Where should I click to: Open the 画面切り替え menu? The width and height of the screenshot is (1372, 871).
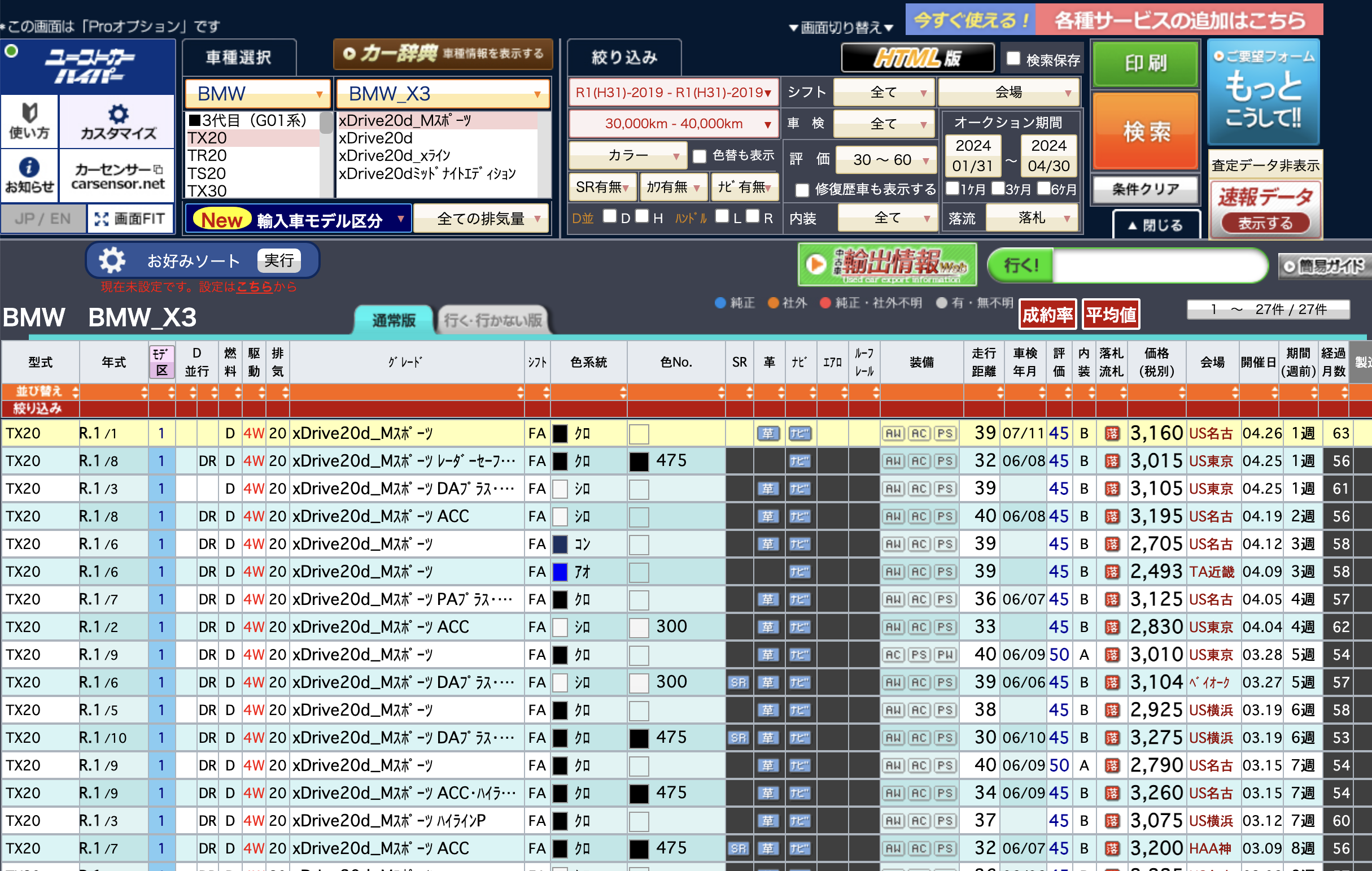[840, 27]
